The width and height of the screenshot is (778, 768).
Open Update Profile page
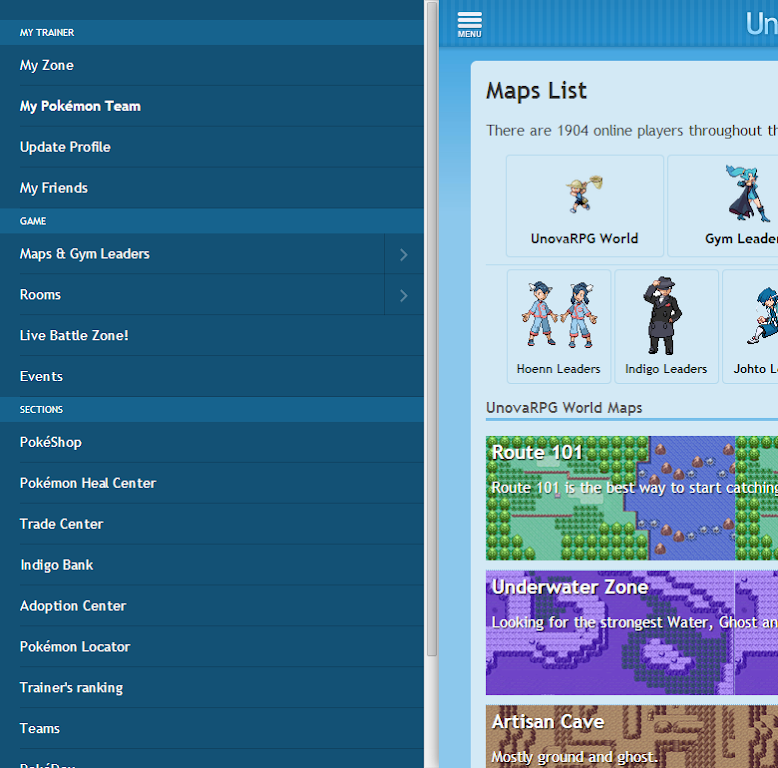[x=65, y=147]
